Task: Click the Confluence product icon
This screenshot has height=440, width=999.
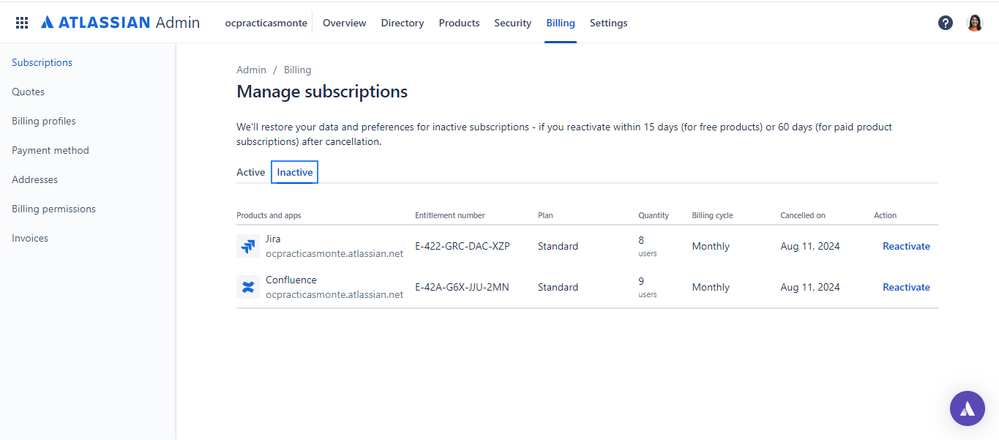Action: (248, 287)
